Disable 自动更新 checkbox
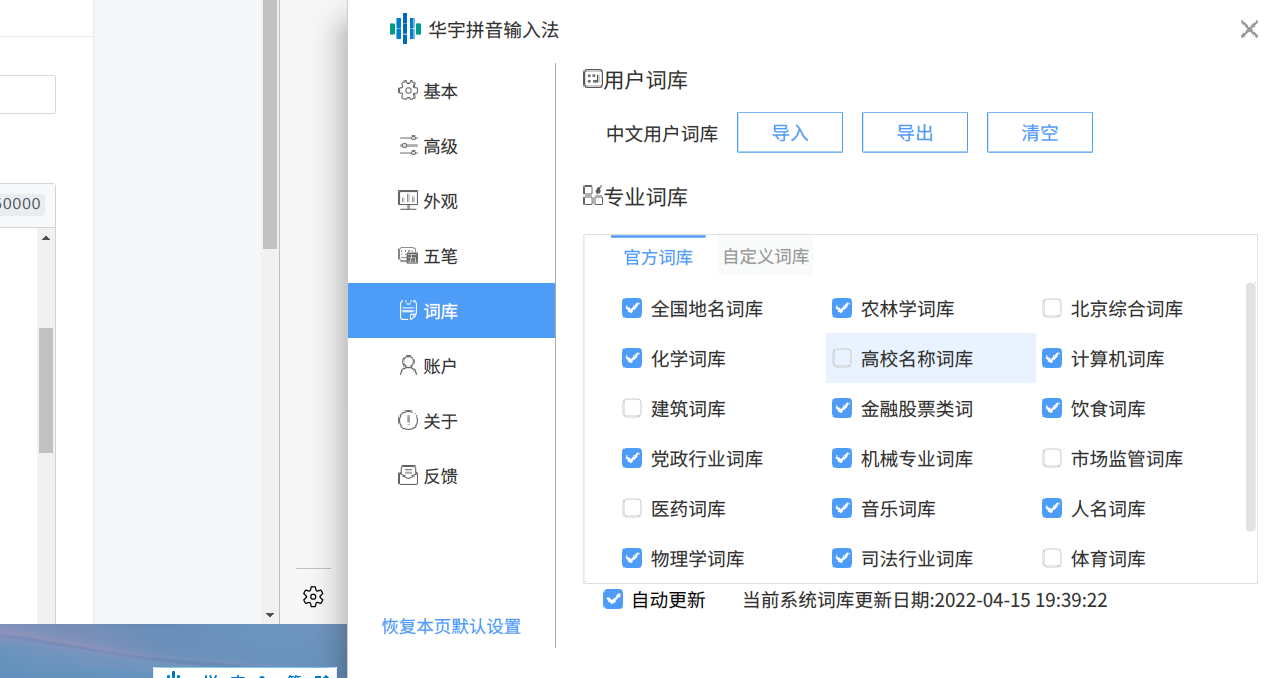Viewport: 1275px width, 678px height. 613,599
